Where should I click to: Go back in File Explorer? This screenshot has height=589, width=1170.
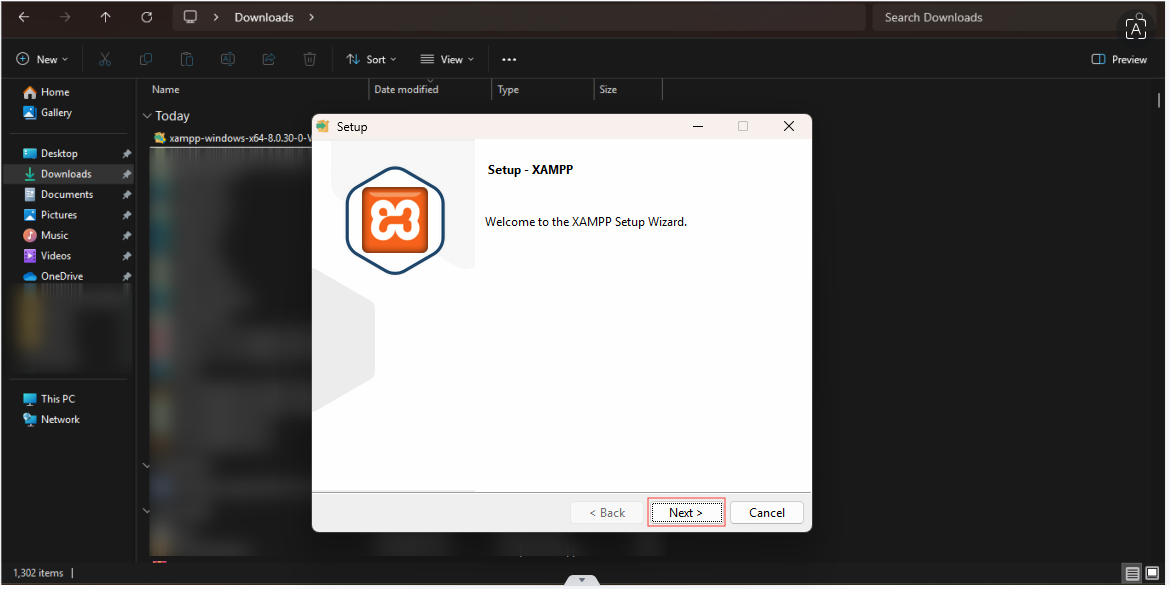[x=24, y=17]
